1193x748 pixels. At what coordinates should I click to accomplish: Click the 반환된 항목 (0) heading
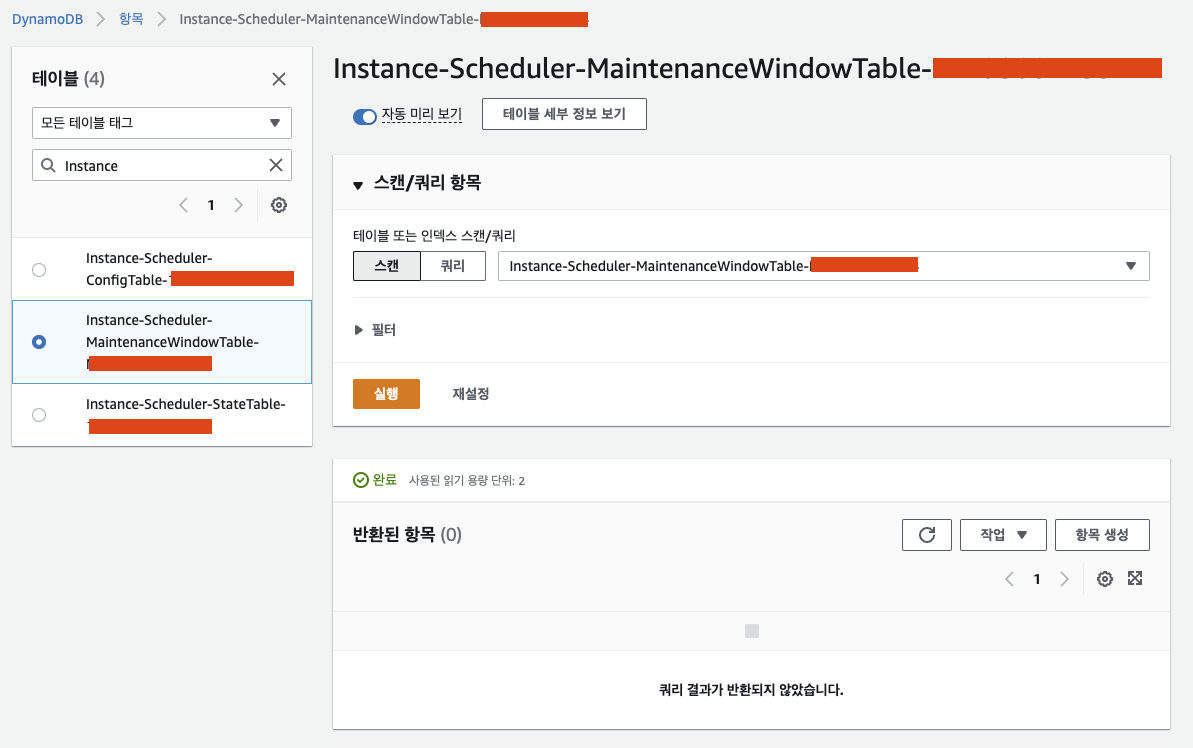[407, 534]
